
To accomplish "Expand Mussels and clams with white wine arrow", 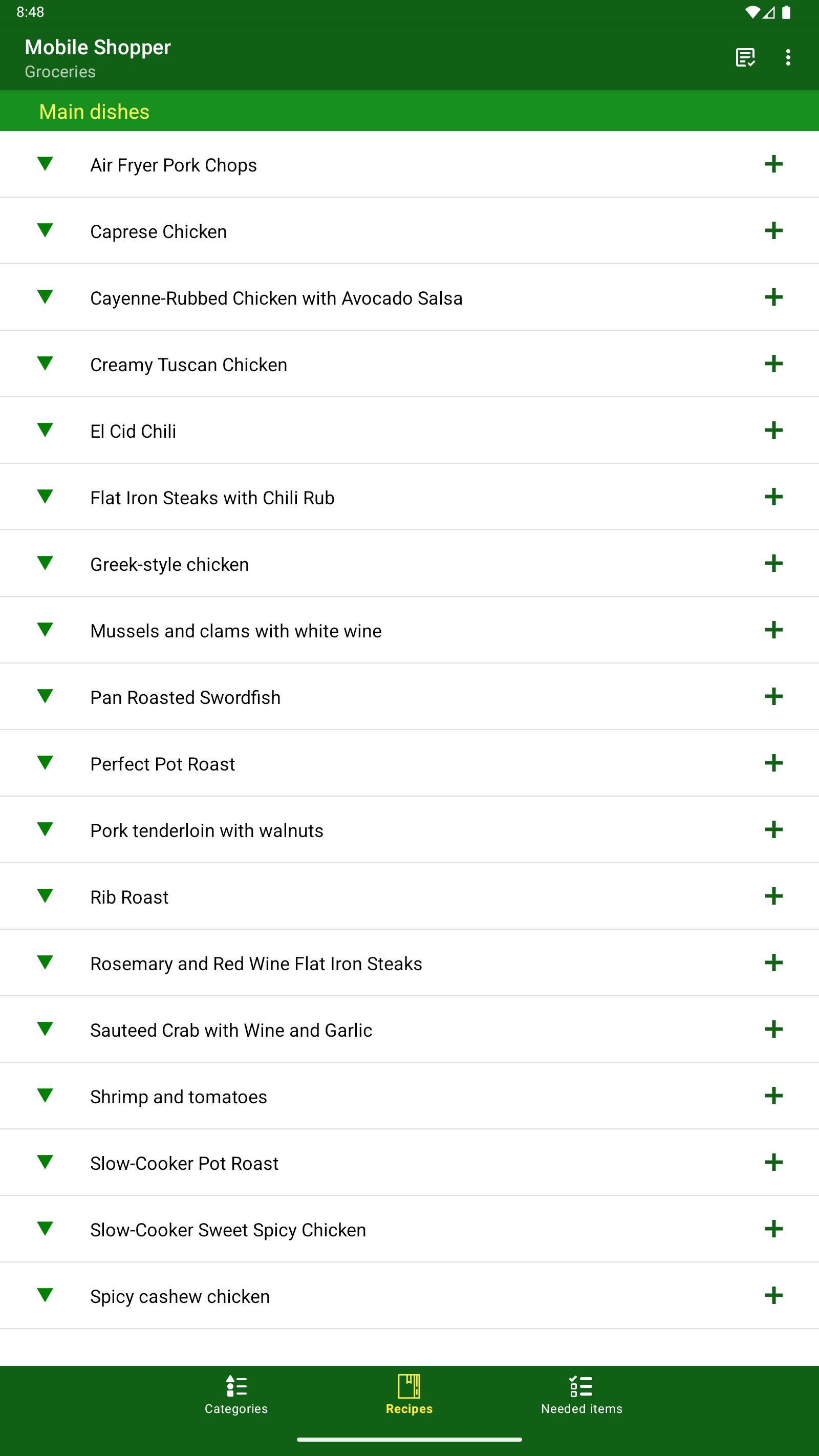I will point(45,629).
